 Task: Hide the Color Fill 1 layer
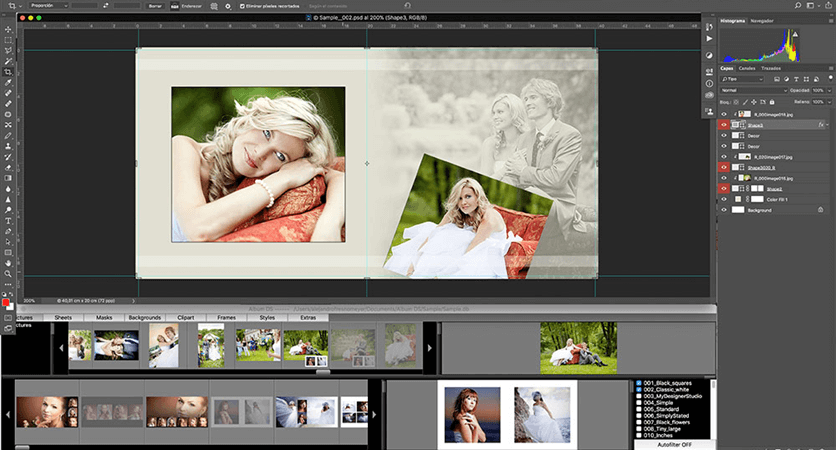tap(724, 199)
